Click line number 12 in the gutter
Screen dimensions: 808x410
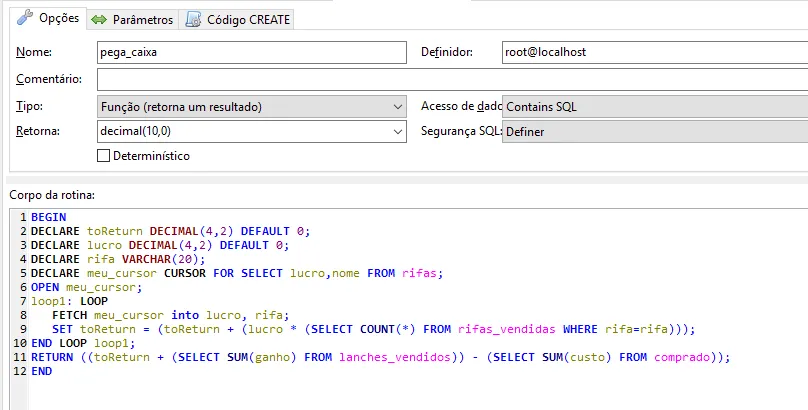click(20, 370)
